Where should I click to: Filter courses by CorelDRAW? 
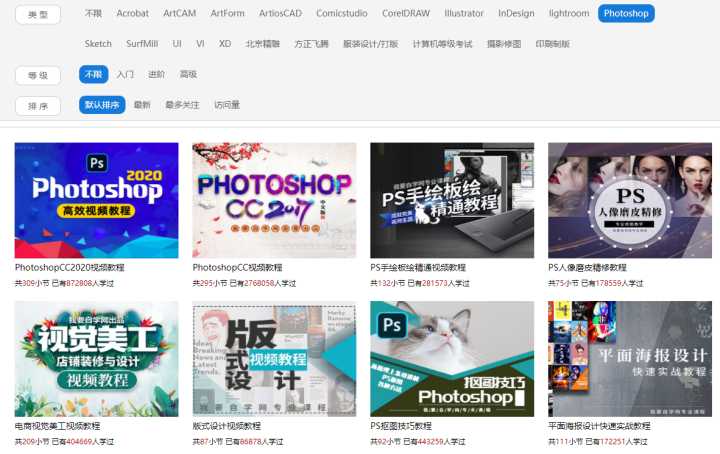(406, 13)
